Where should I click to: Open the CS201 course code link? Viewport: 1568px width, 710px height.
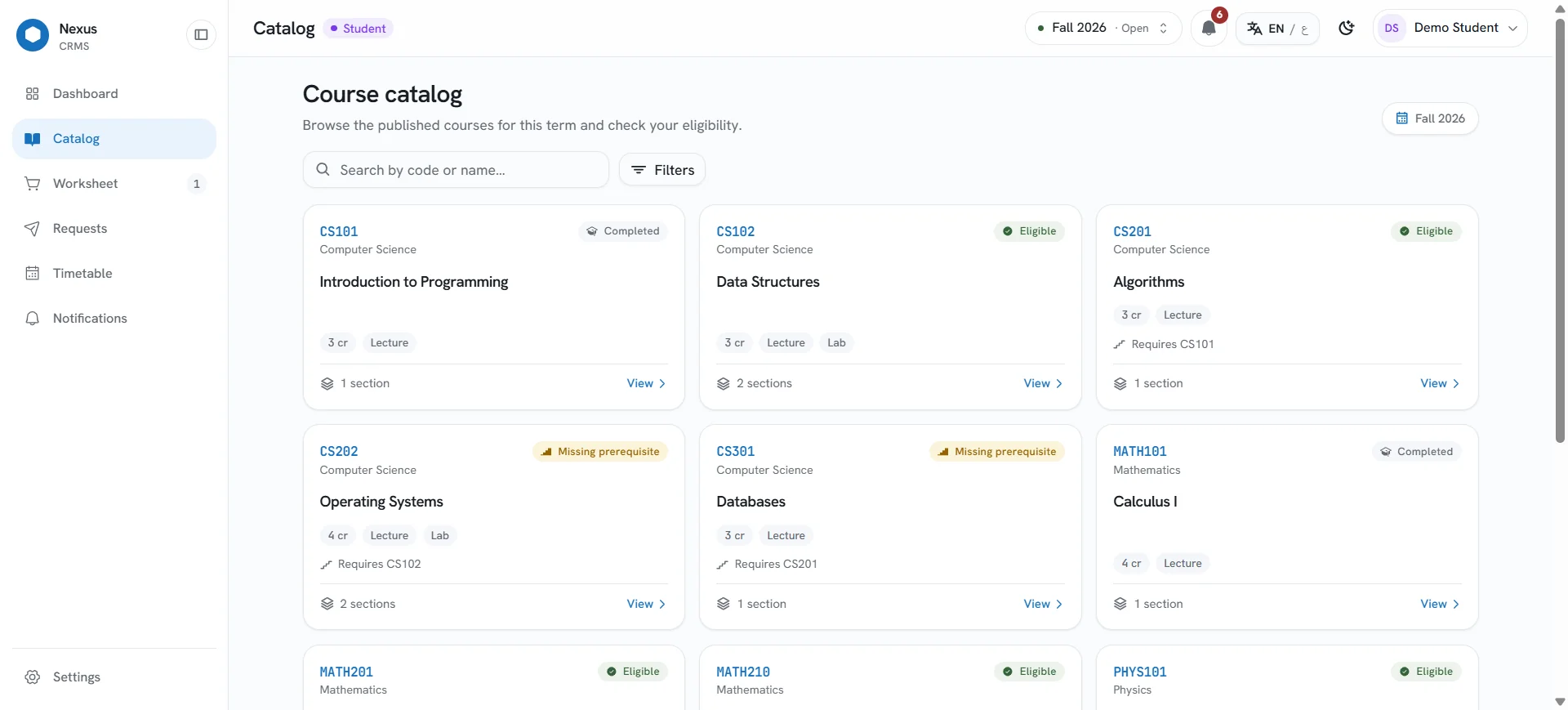point(1133,231)
